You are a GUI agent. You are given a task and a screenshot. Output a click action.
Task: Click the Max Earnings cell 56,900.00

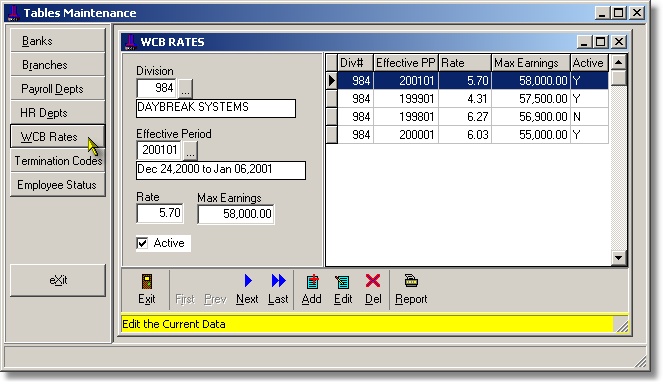coord(531,117)
